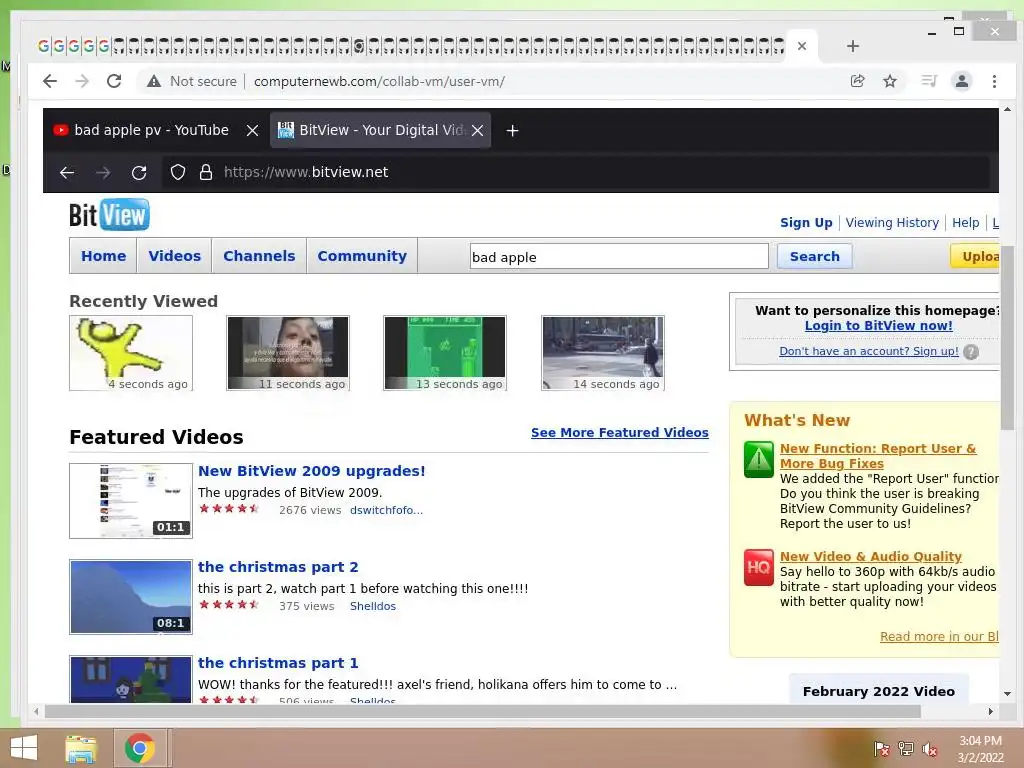Click the bad apple search field
Screen dimensions: 1024x768
619,257
